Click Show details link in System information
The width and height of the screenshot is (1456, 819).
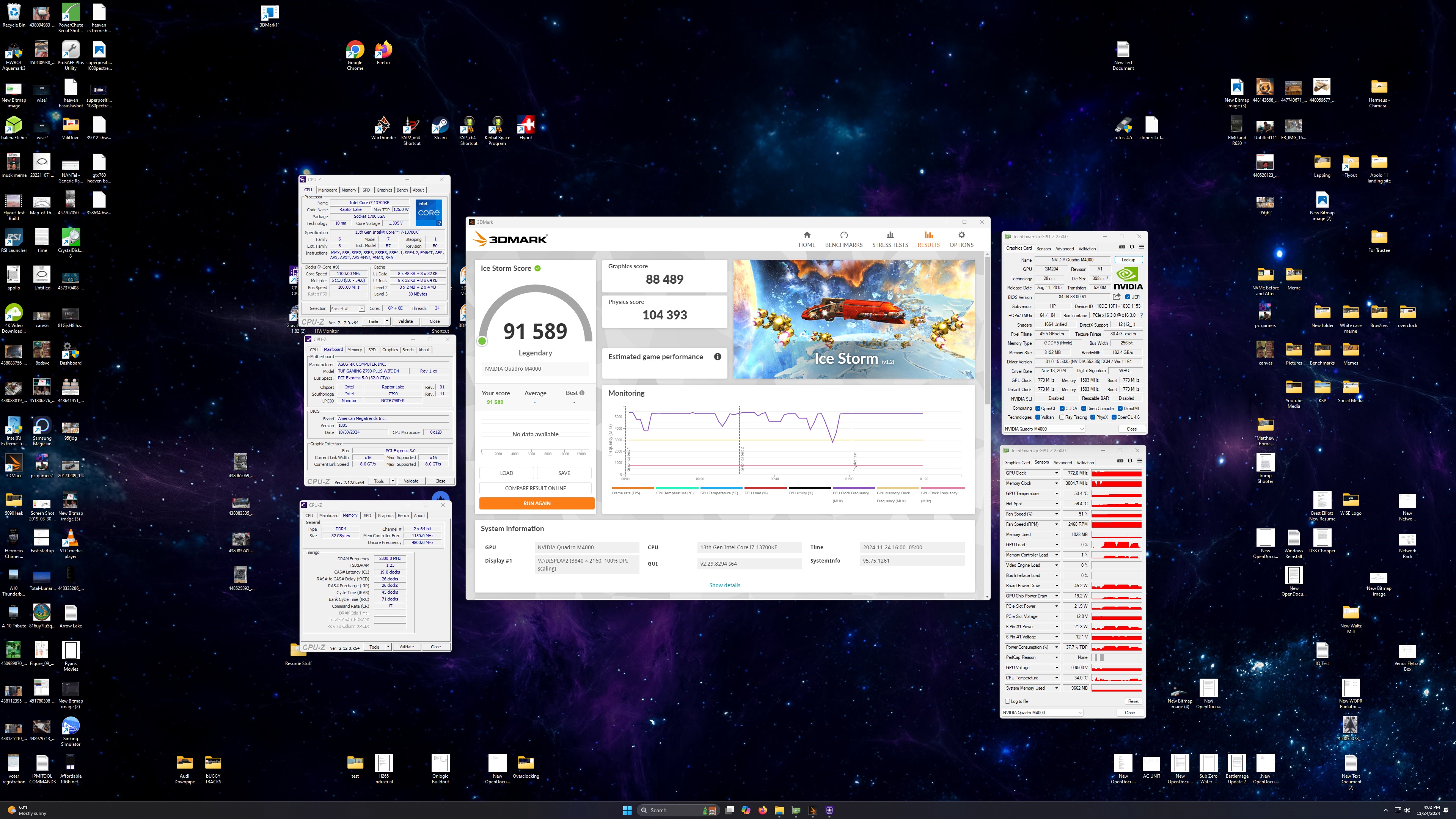pos(725,585)
